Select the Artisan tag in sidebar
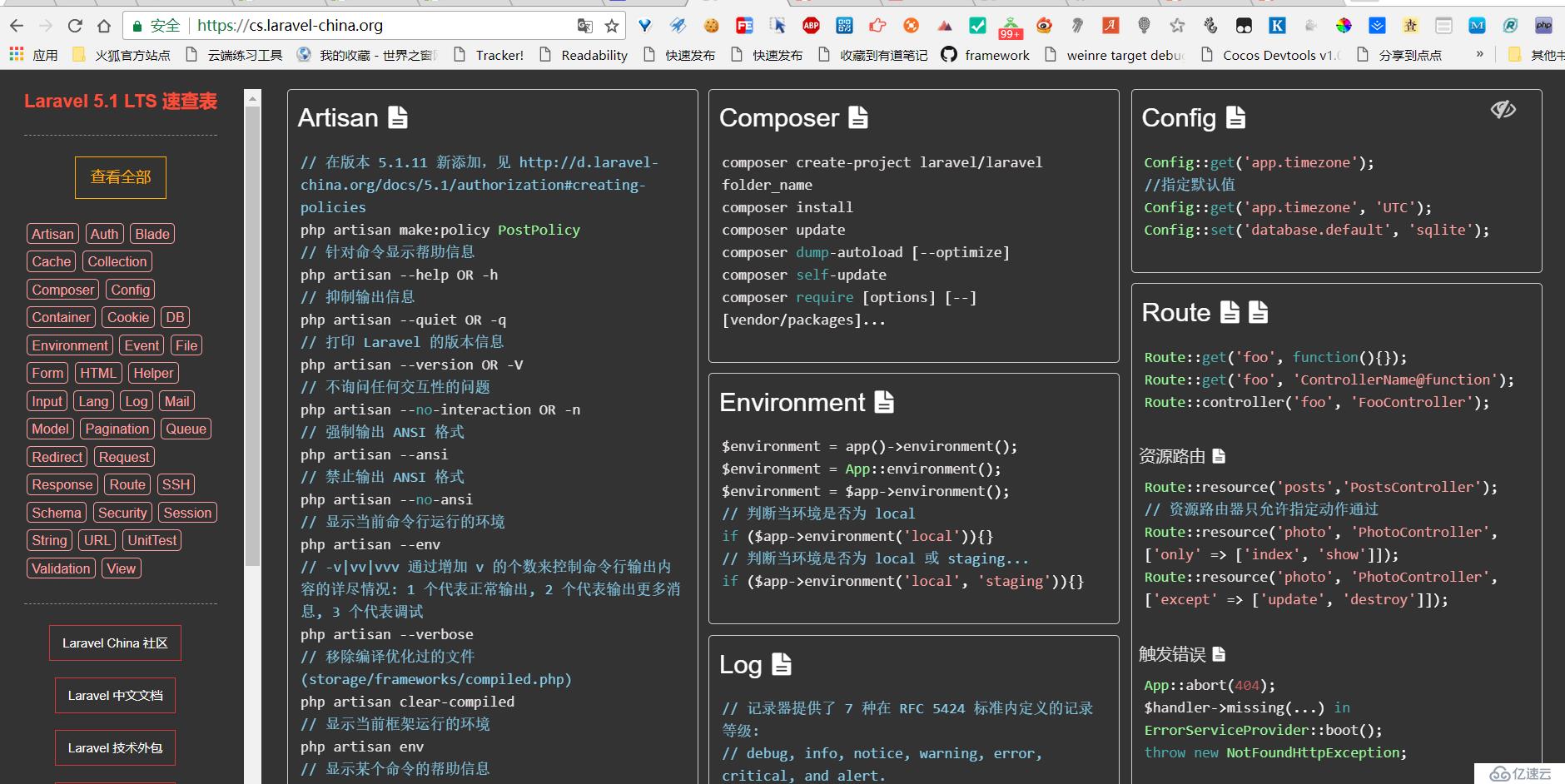The width and height of the screenshot is (1565, 784). (x=52, y=234)
